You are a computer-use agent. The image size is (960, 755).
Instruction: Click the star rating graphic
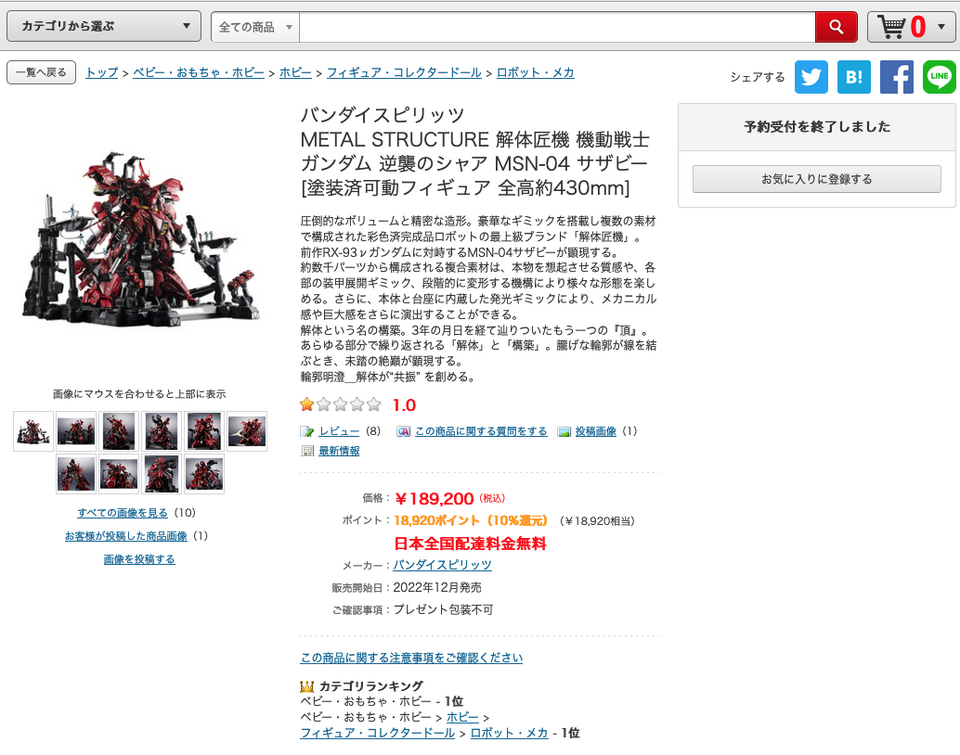click(x=340, y=404)
